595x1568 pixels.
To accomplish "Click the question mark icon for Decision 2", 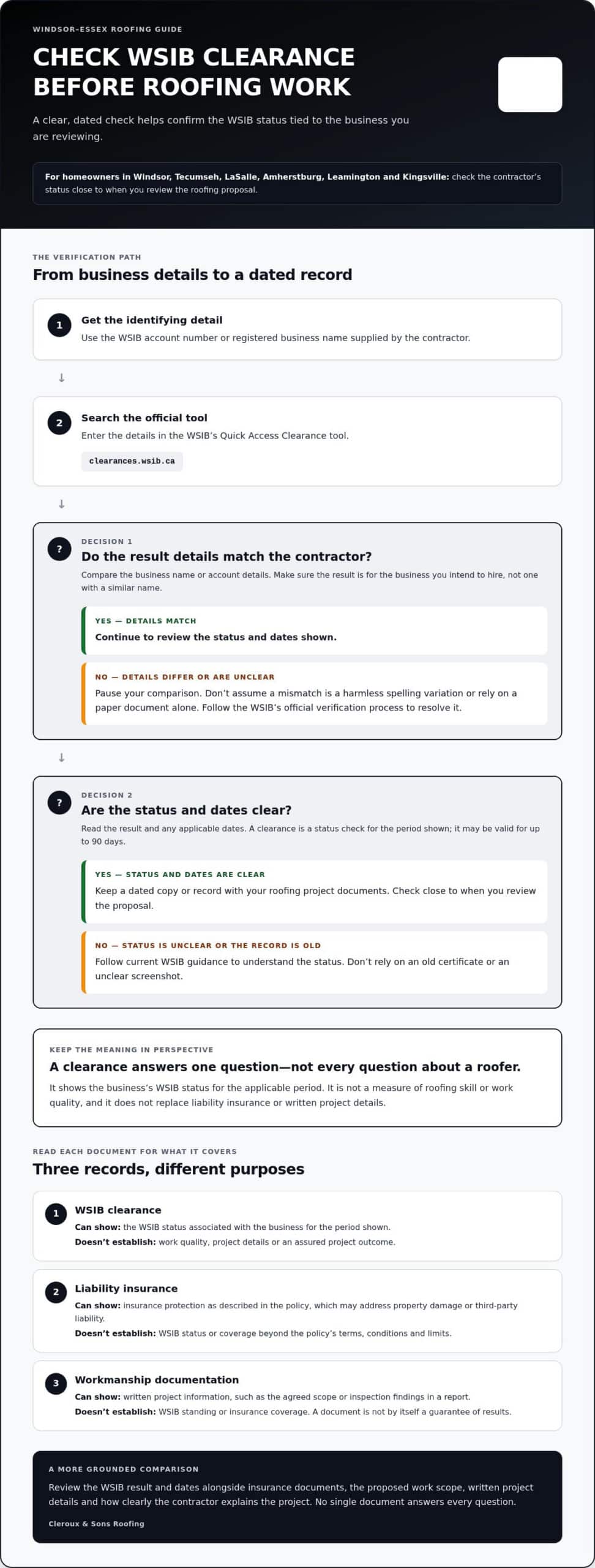I will point(59,802).
